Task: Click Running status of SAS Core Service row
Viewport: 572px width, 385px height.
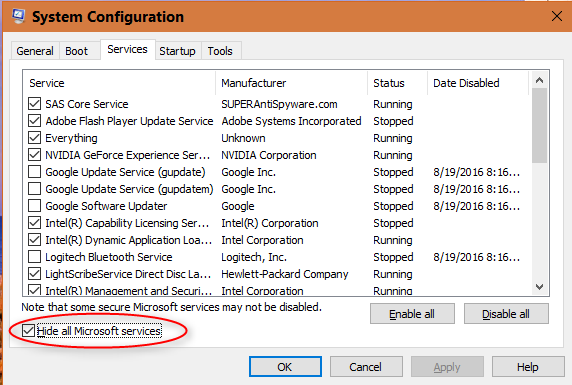Action: tap(393, 104)
